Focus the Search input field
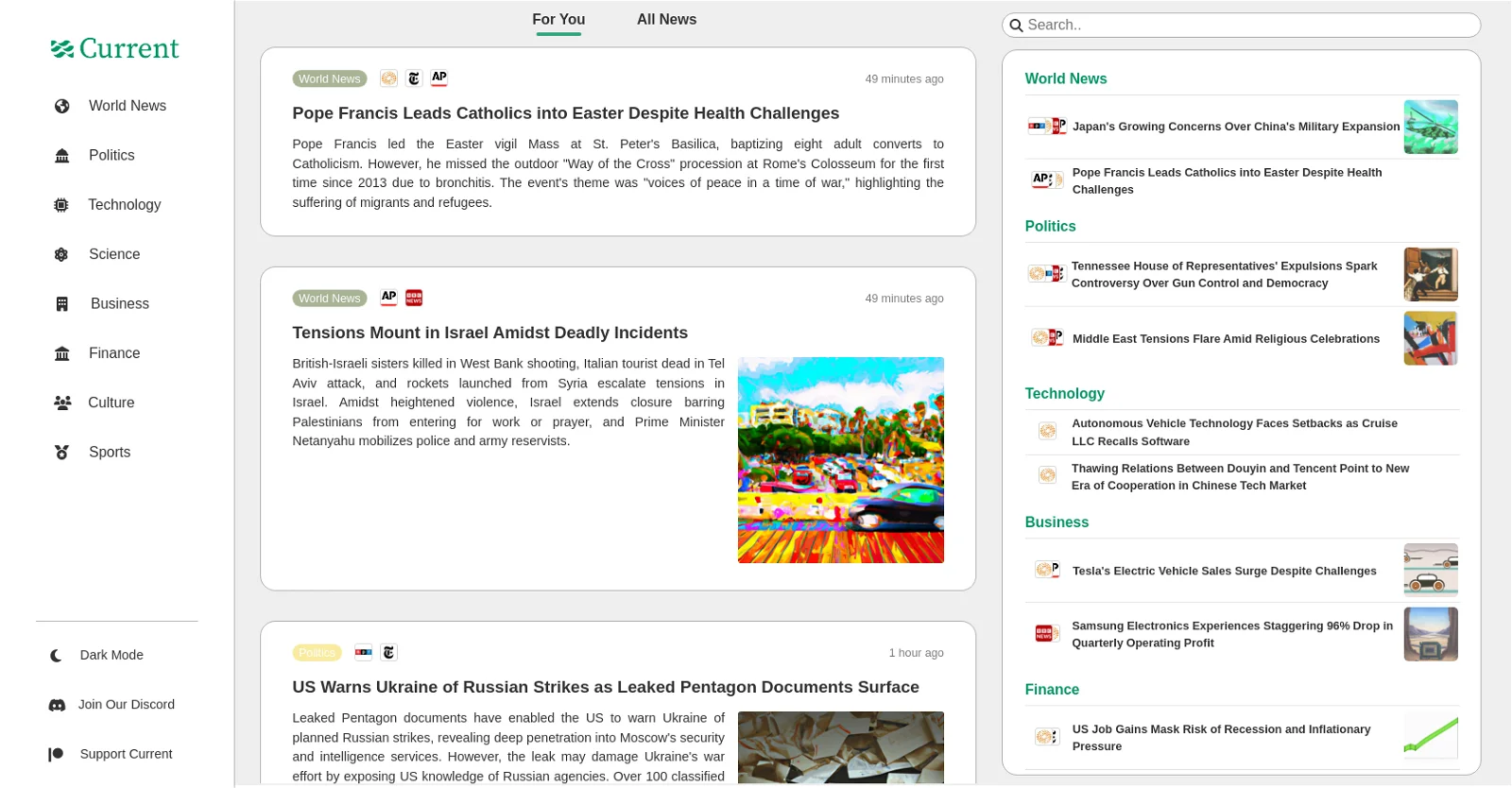The image size is (1512, 788). (x=1241, y=26)
